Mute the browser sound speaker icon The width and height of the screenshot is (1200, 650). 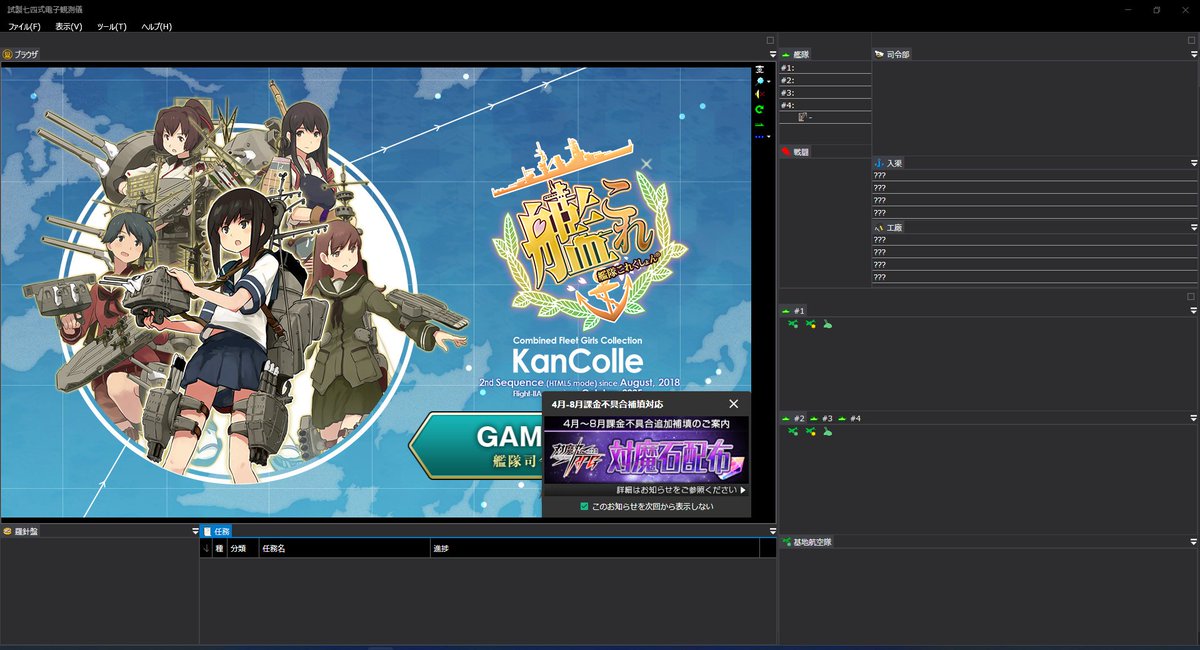pyautogui.click(x=759, y=94)
